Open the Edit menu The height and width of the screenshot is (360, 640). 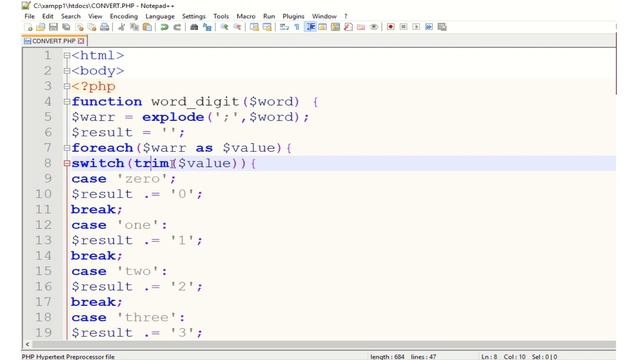48,16
